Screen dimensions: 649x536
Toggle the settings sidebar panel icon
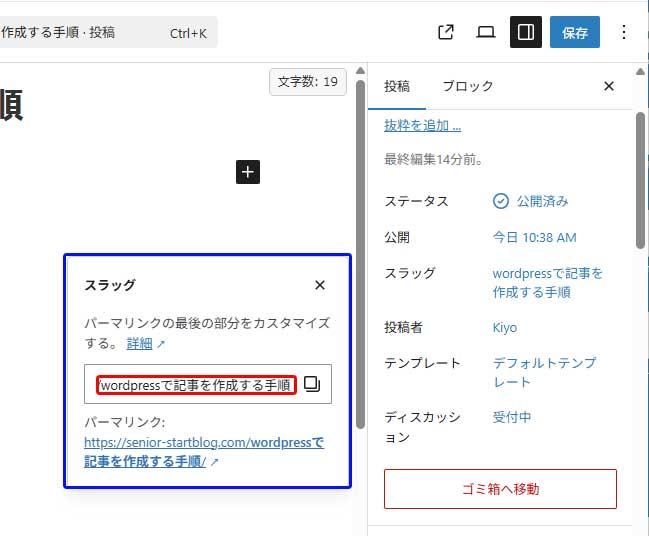[x=526, y=32]
